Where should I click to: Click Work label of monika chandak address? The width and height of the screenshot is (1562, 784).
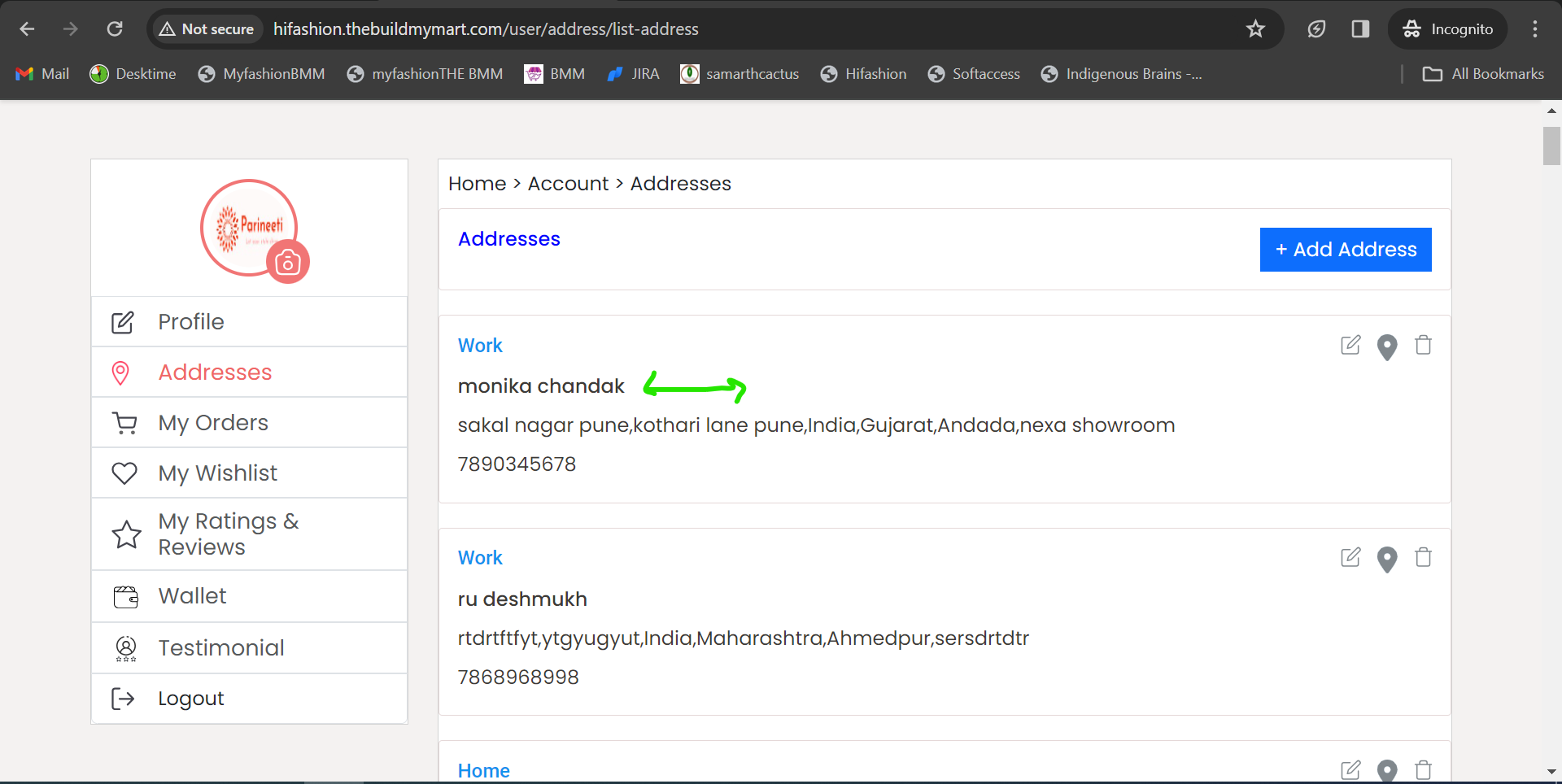click(x=480, y=346)
